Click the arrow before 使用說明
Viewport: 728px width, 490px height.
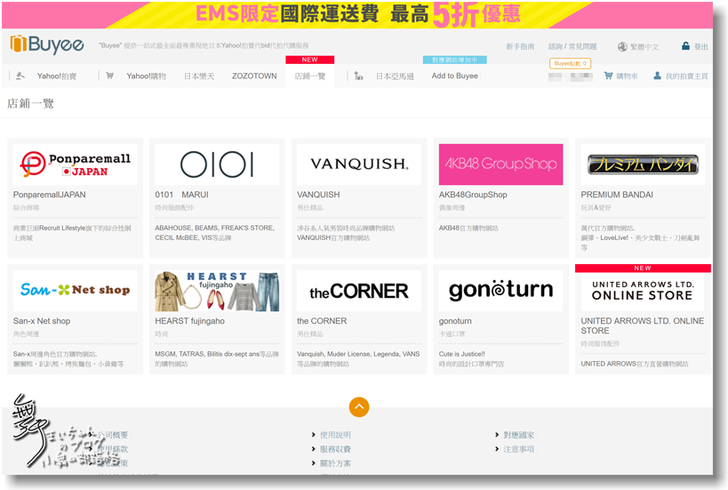314,435
